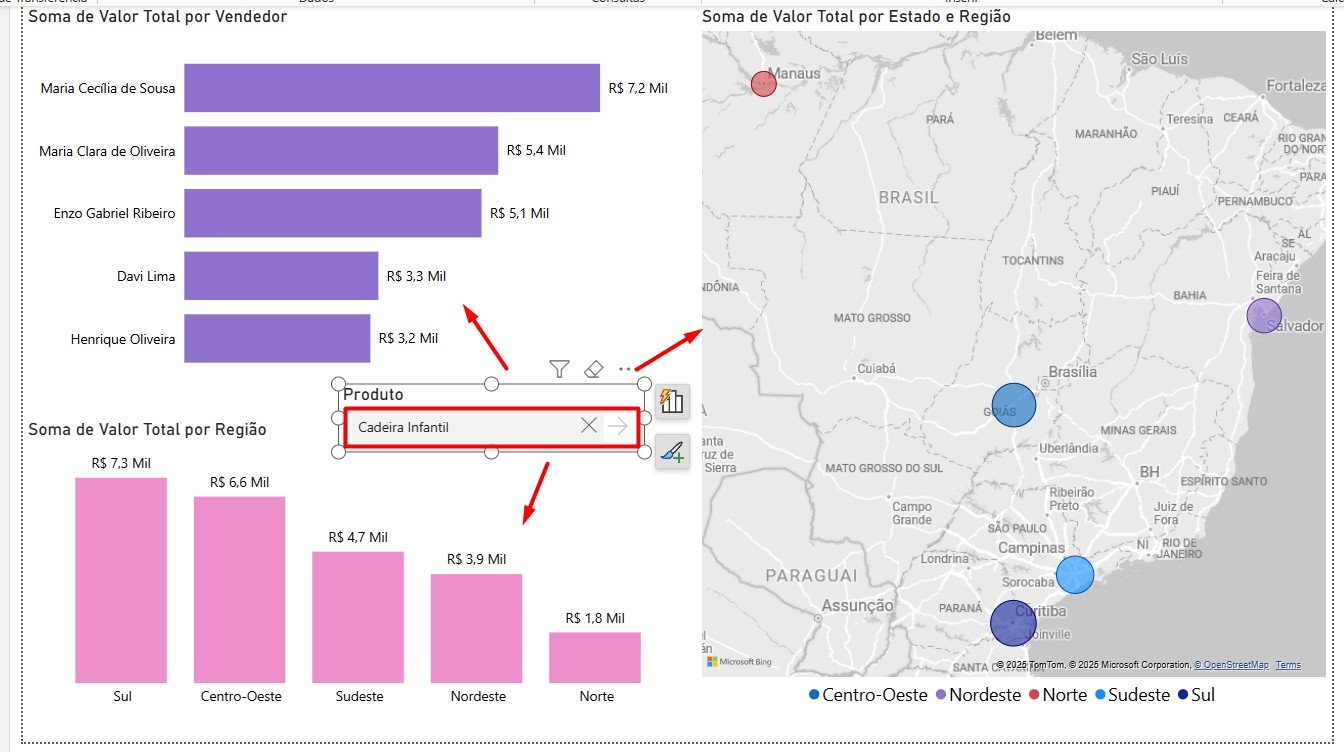Select the Maria Clara de Oliveira bar
1344x752 pixels.
tap(341, 151)
